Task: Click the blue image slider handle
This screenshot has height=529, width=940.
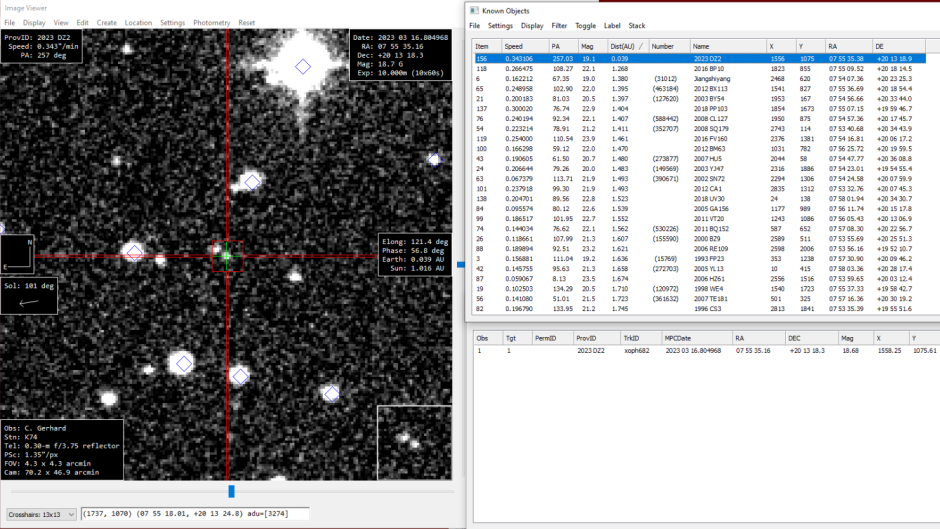Action: pos(232,491)
